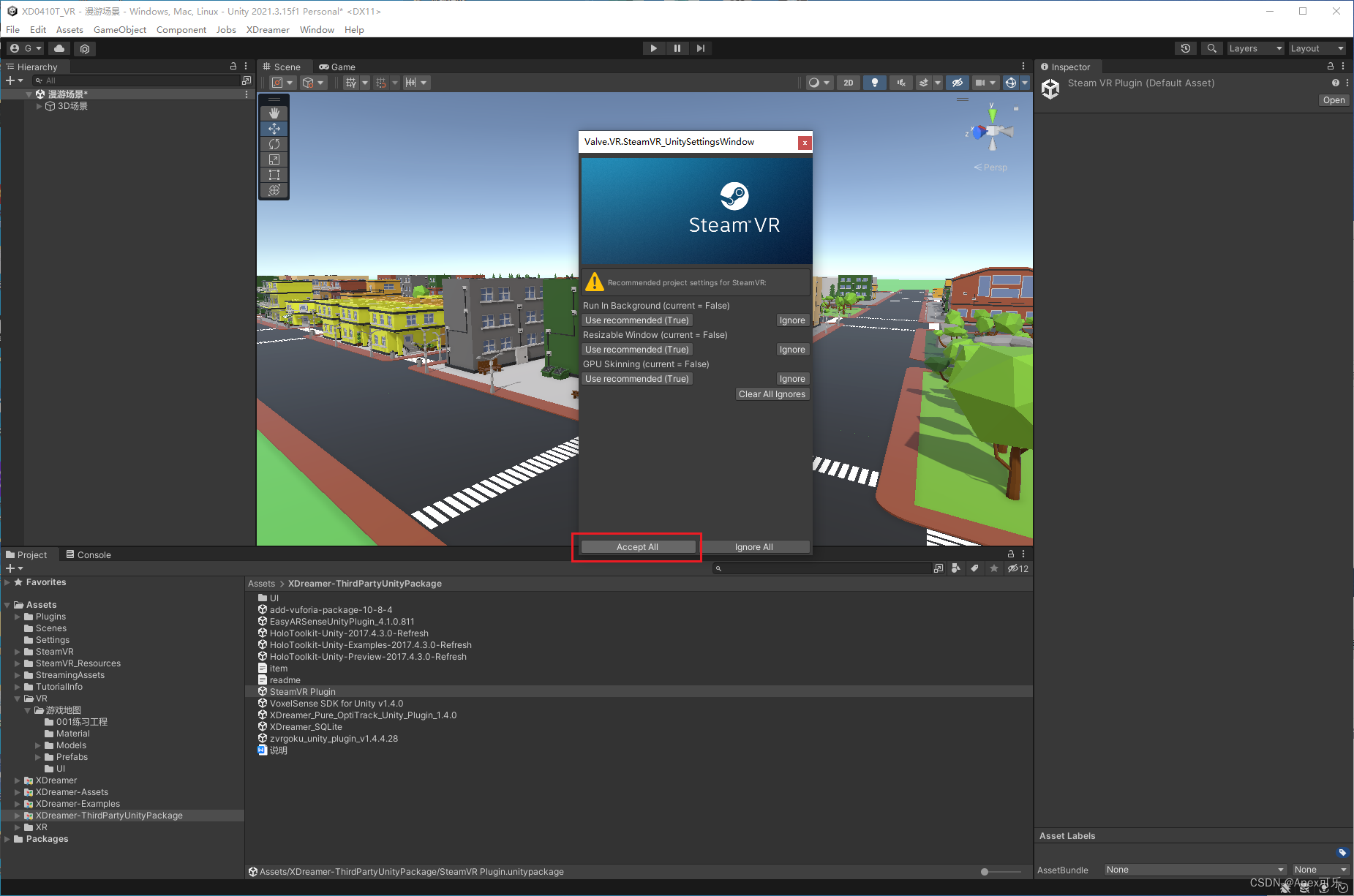This screenshot has height=896, width=1354.
Task: Toggle hidden objects visibility in Scene
Action: pos(957,83)
